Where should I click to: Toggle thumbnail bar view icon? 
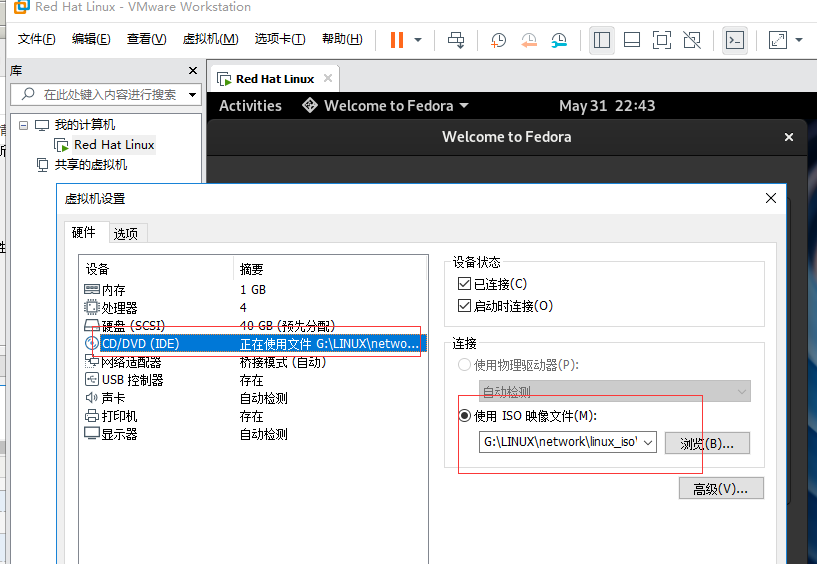tap(632, 40)
